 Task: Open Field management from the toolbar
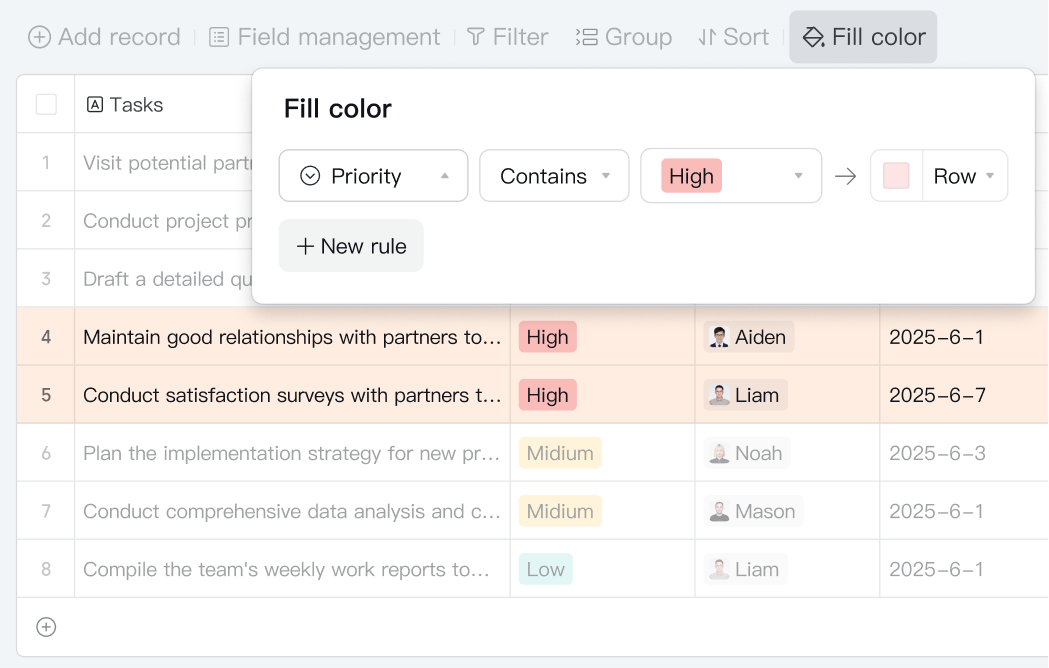(324, 37)
